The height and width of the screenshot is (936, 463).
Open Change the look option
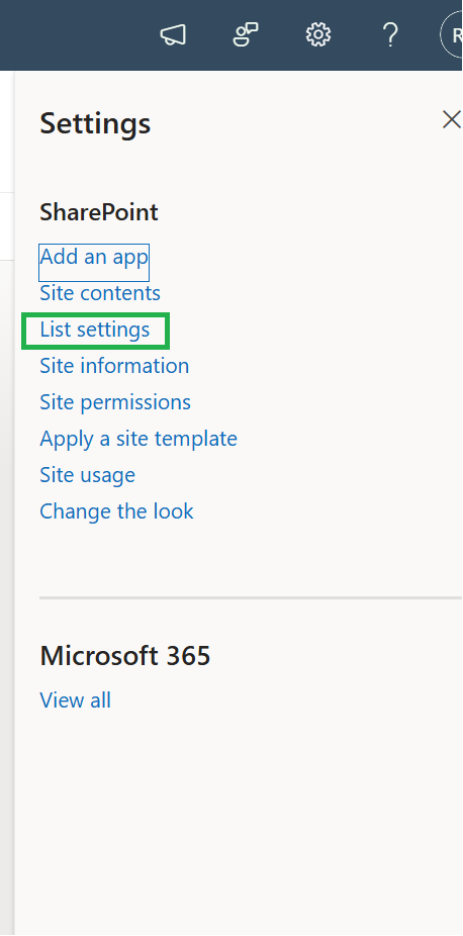pyautogui.click(x=116, y=512)
